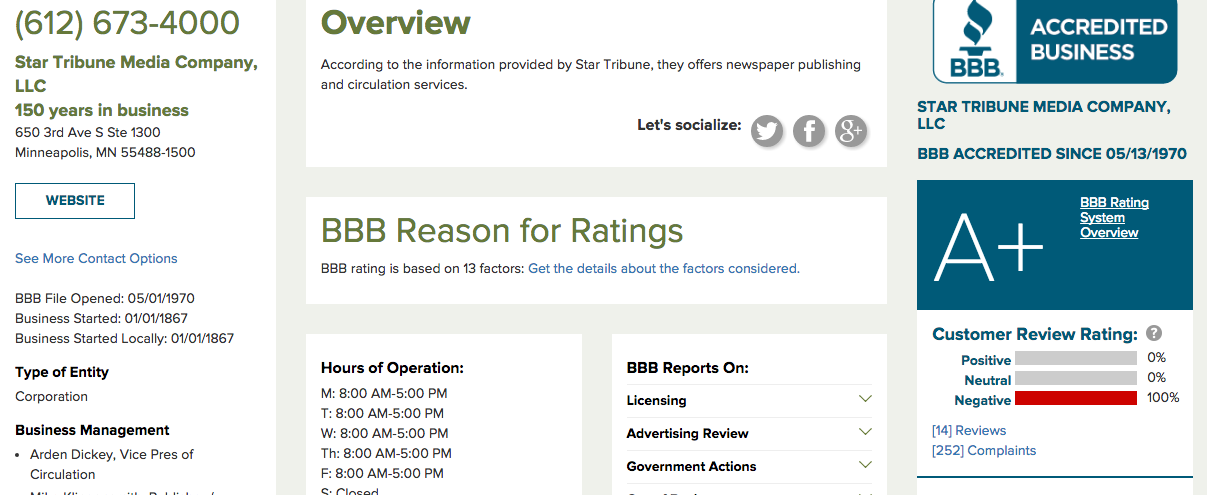Click the Government Actions label
1207x495 pixels.
(691, 466)
